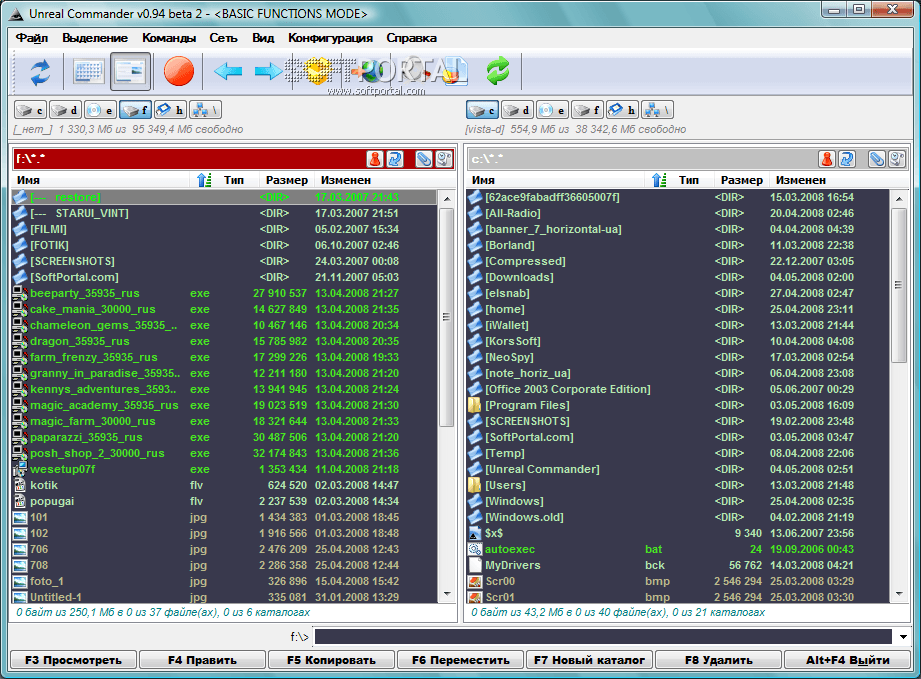Select CD drive e in left panel
The height and width of the screenshot is (679, 921).
pos(100,110)
